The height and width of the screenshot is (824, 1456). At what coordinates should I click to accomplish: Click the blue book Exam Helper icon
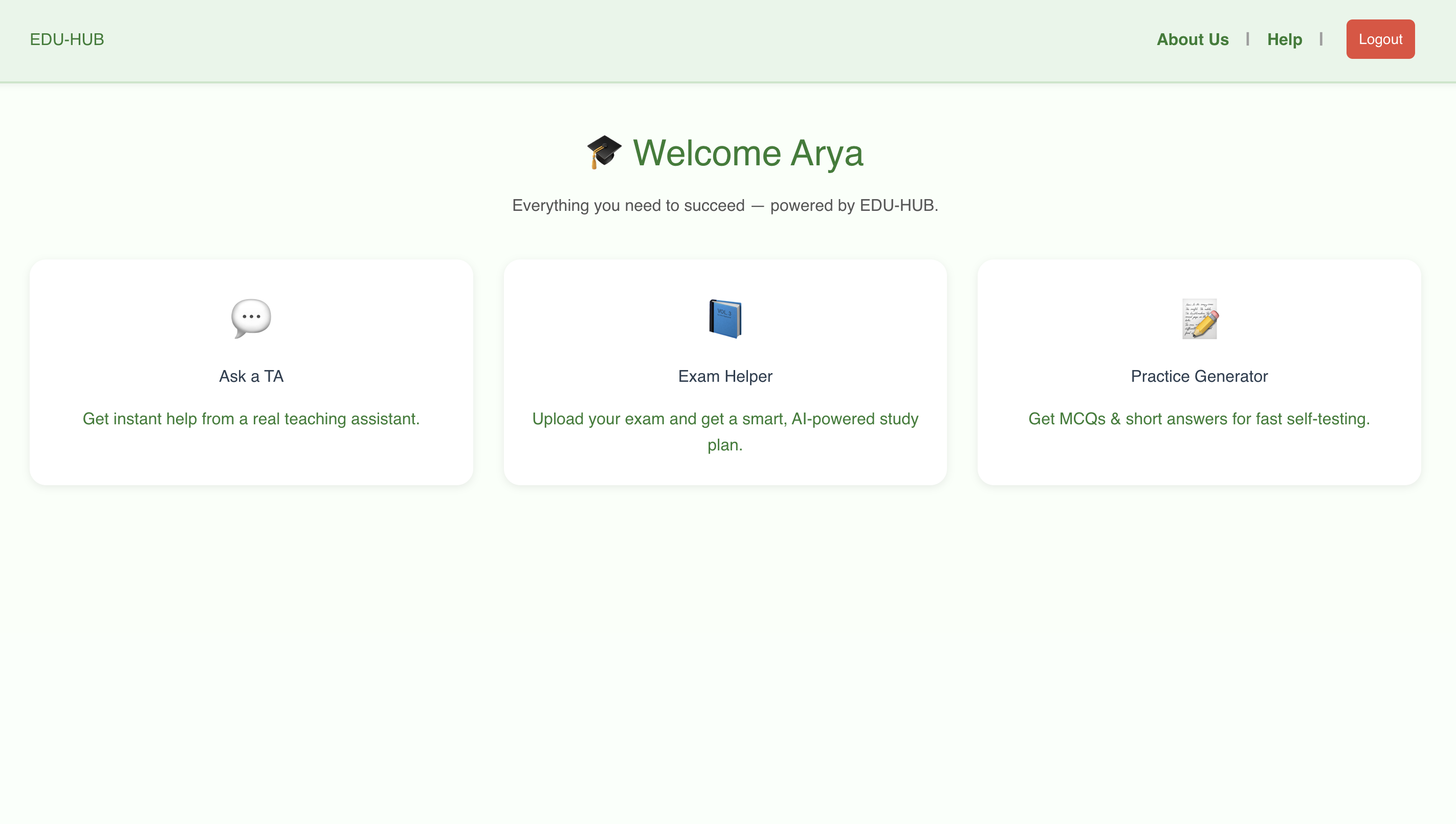(724, 319)
